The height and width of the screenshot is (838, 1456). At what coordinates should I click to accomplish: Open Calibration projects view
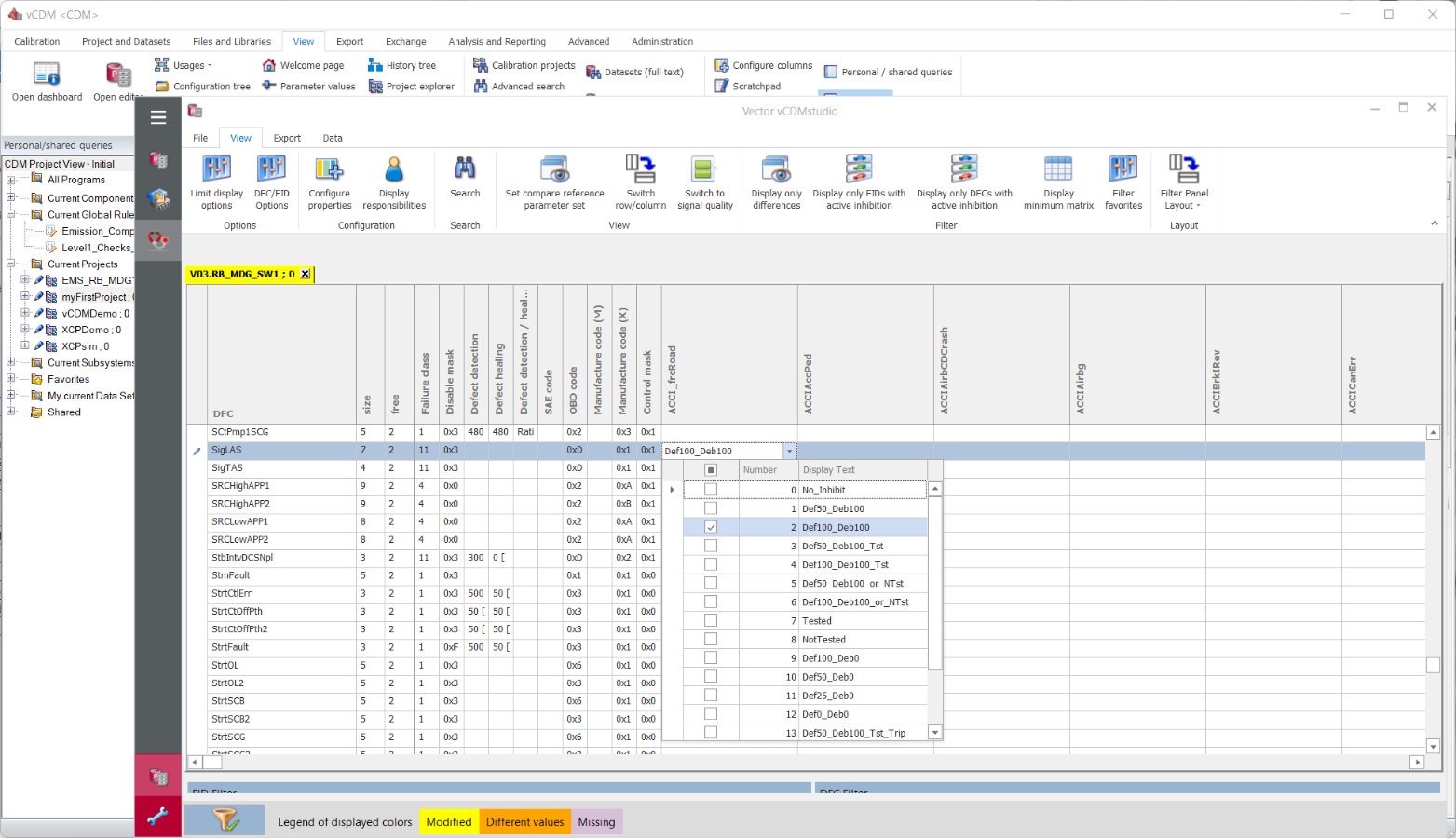pos(524,65)
